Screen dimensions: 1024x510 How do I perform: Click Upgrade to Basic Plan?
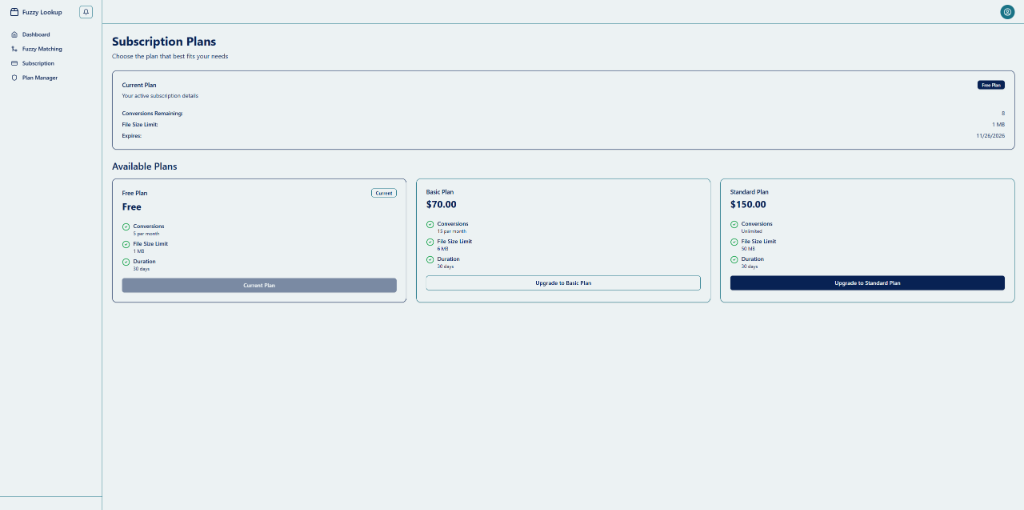(563, 283)
